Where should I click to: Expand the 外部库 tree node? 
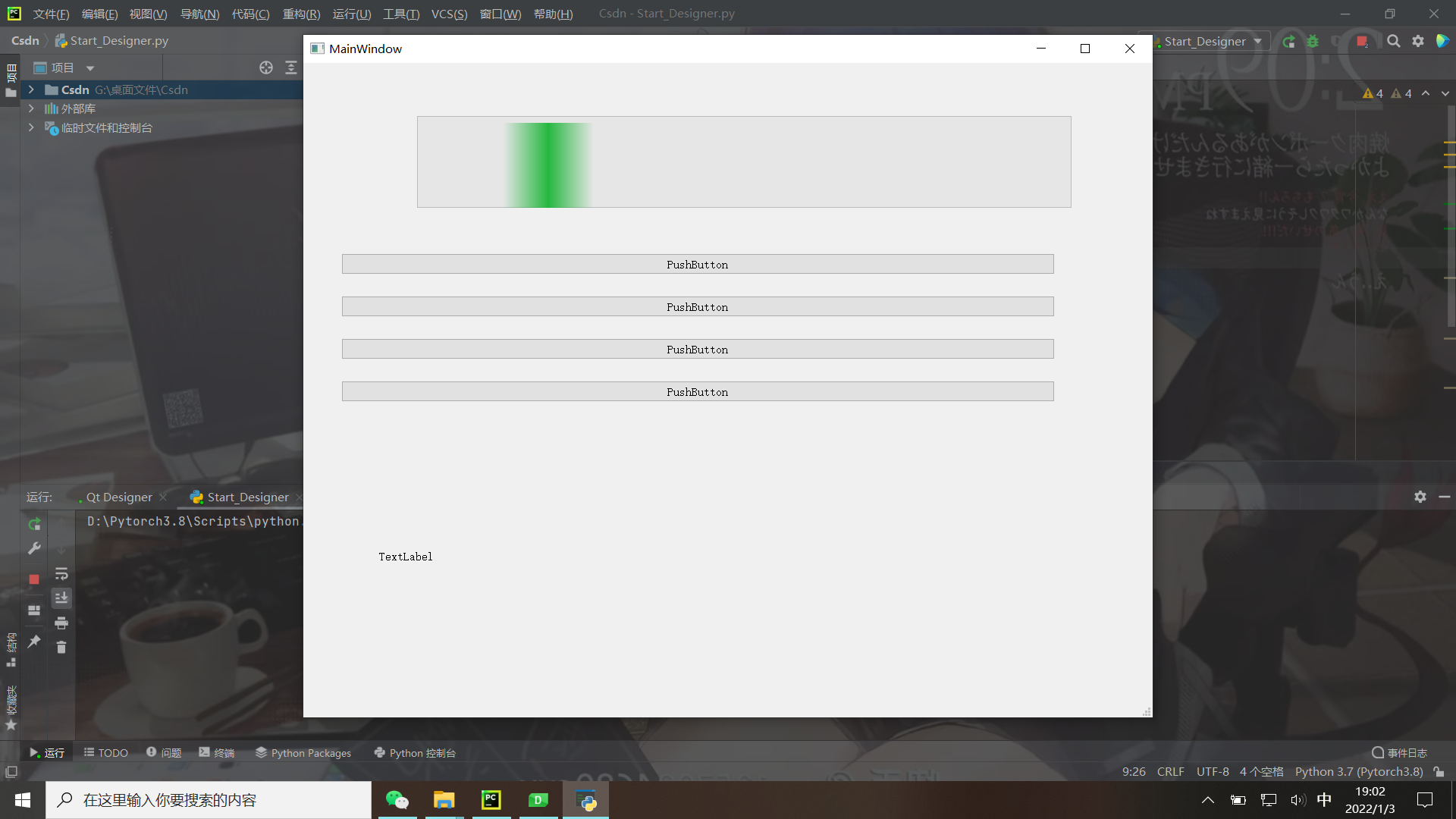(31, 108)
